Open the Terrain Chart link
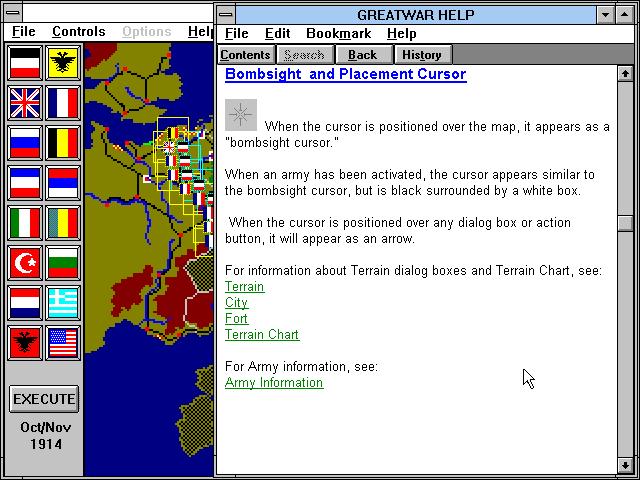This screenshot has height=480, width=640. coord(262,334)
